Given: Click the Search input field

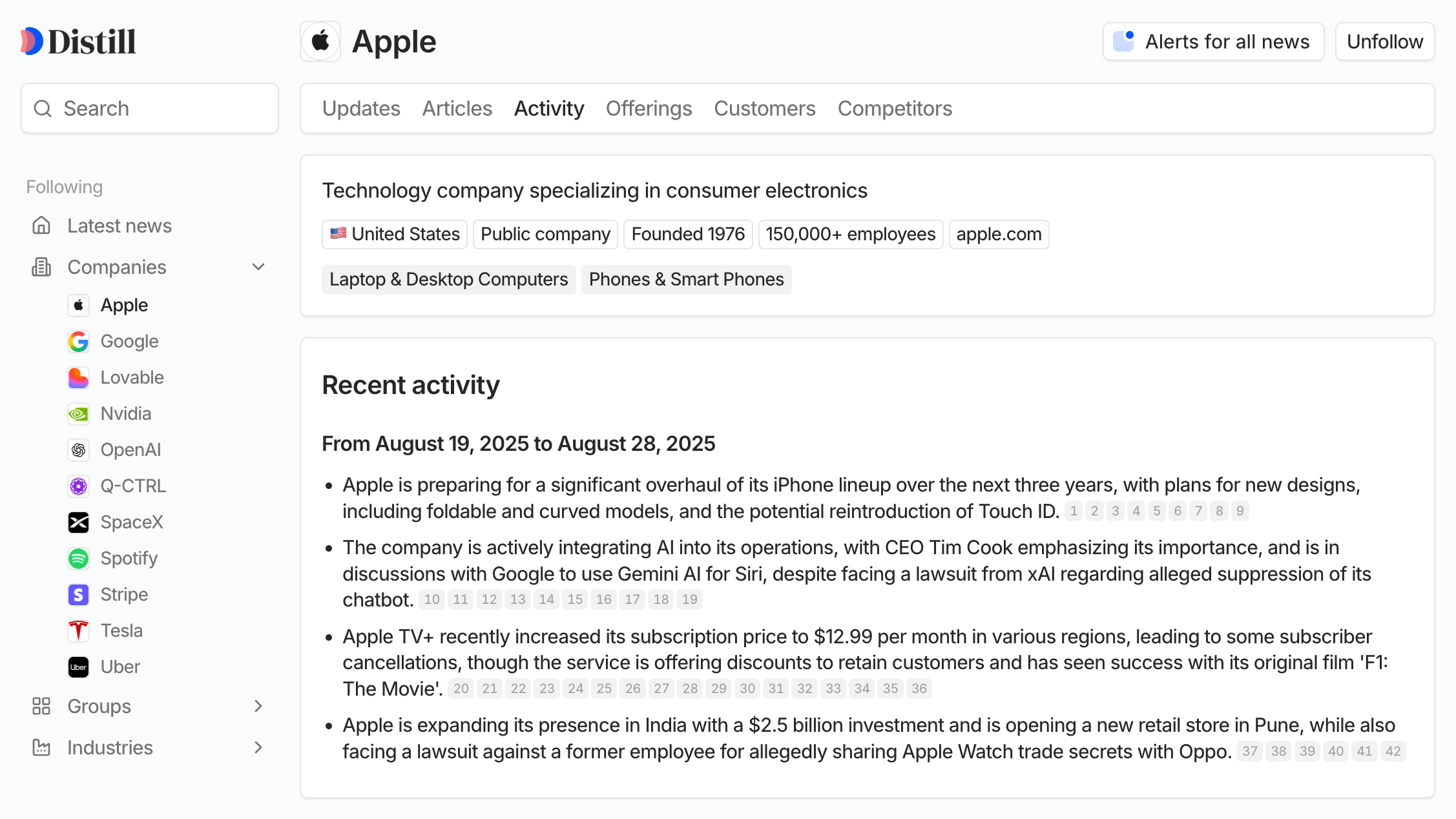Looking at the screenshot, I should coord(150,109).
